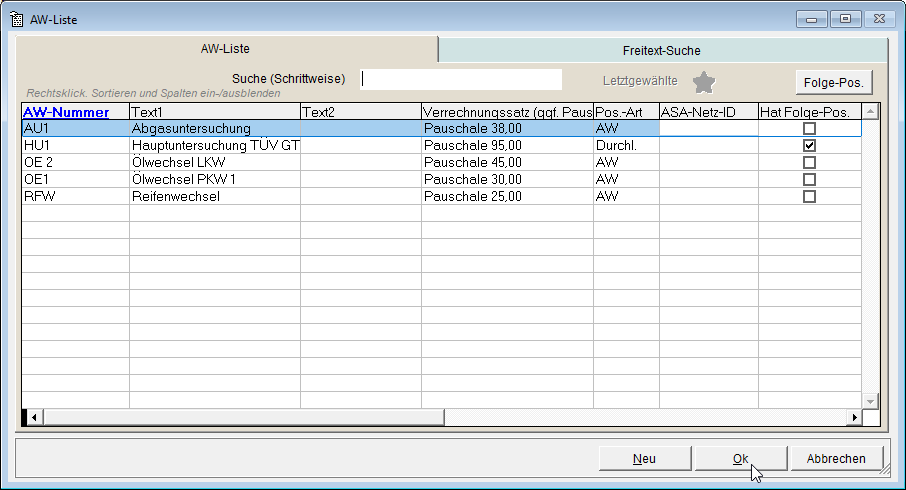The height and width of the screenshot is (490, 906).
Task: Maximize the AW-Liste window
Action: pyautogui.click(x=845, y=19)
